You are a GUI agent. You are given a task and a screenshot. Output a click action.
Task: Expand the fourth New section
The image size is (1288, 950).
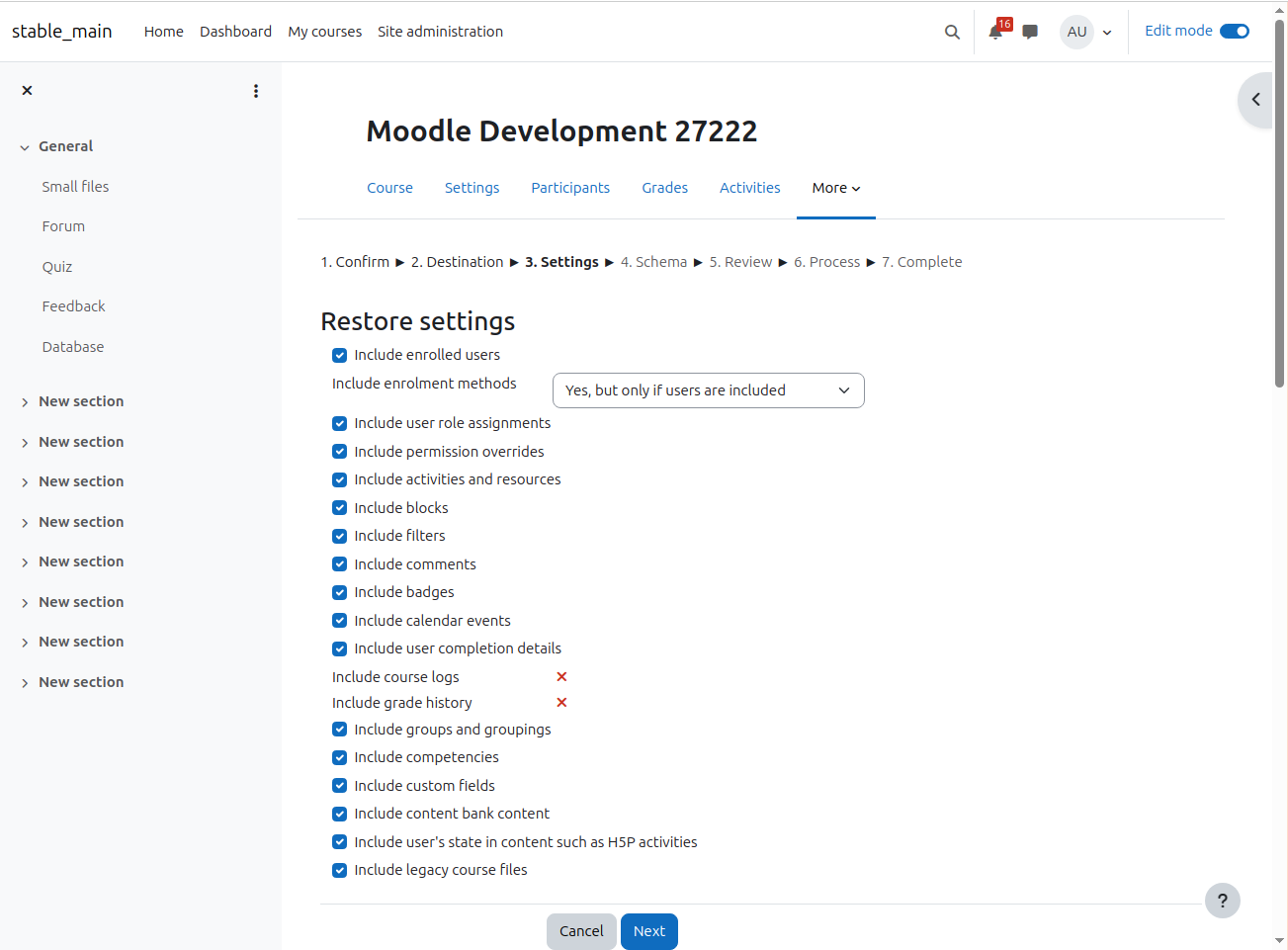pyautogui.click(x=25, y=523)
